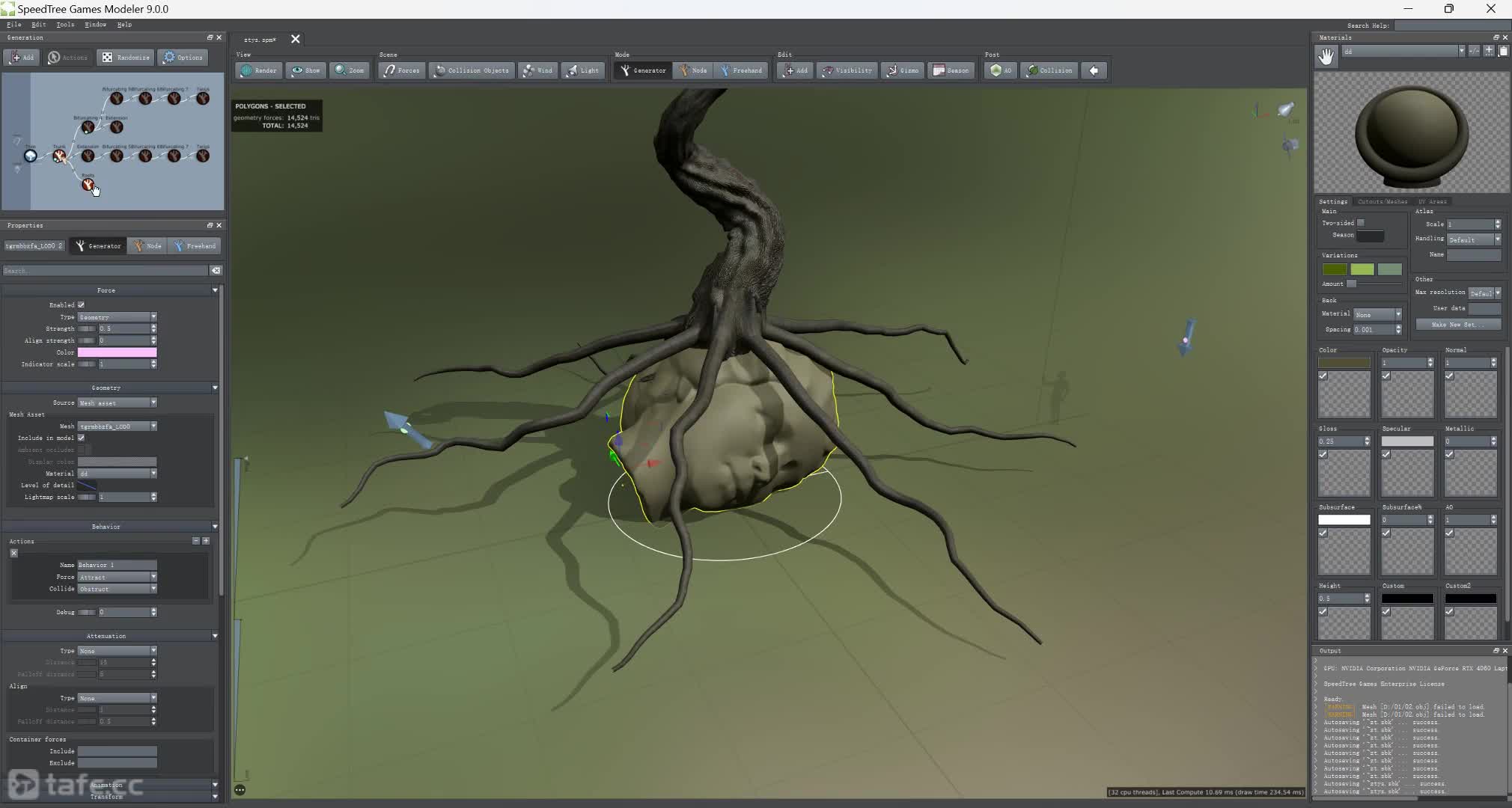Click the dark green variation swatch
Viewport: 1512px width, 808px height.
coord(1335,270)
